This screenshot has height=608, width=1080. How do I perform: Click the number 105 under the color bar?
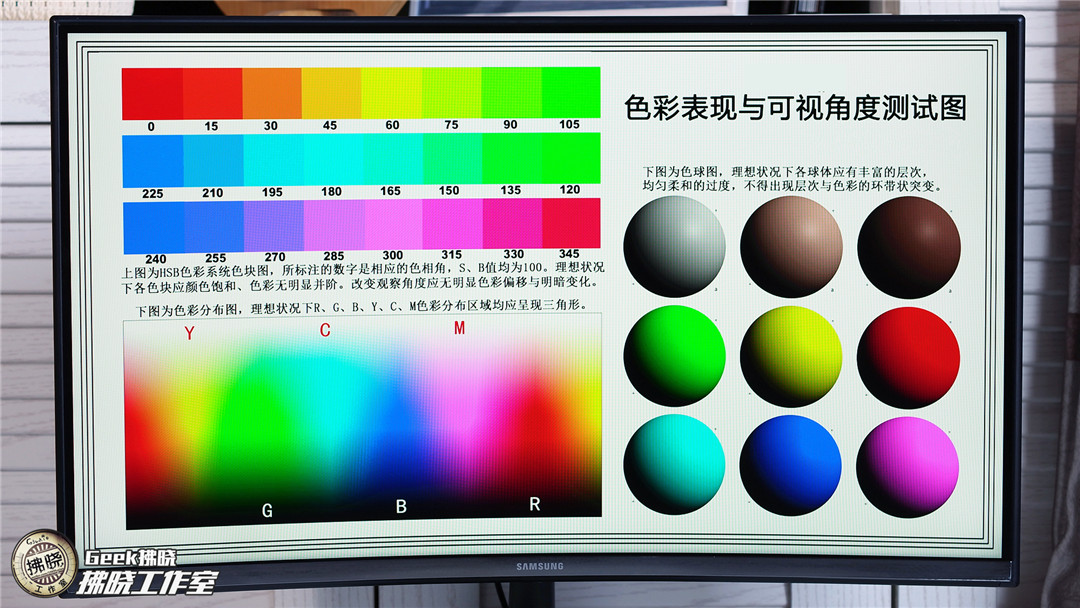(570, 125)
